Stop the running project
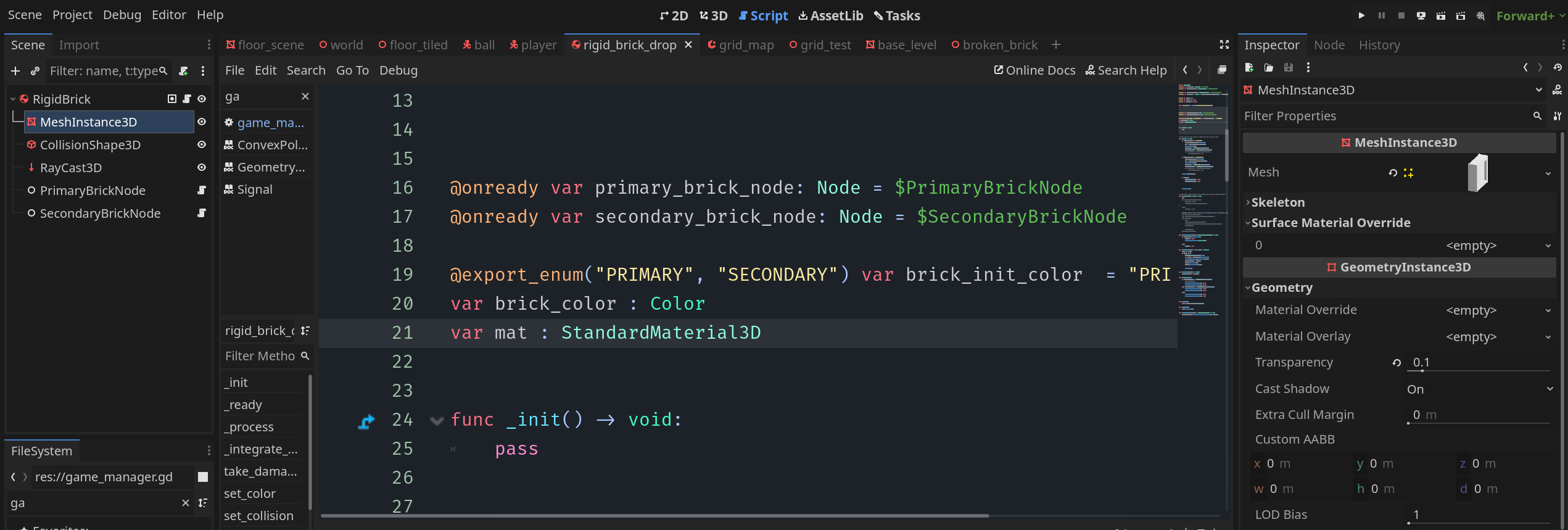This screenshot has width=1568, height=530. coord(1401,15)
